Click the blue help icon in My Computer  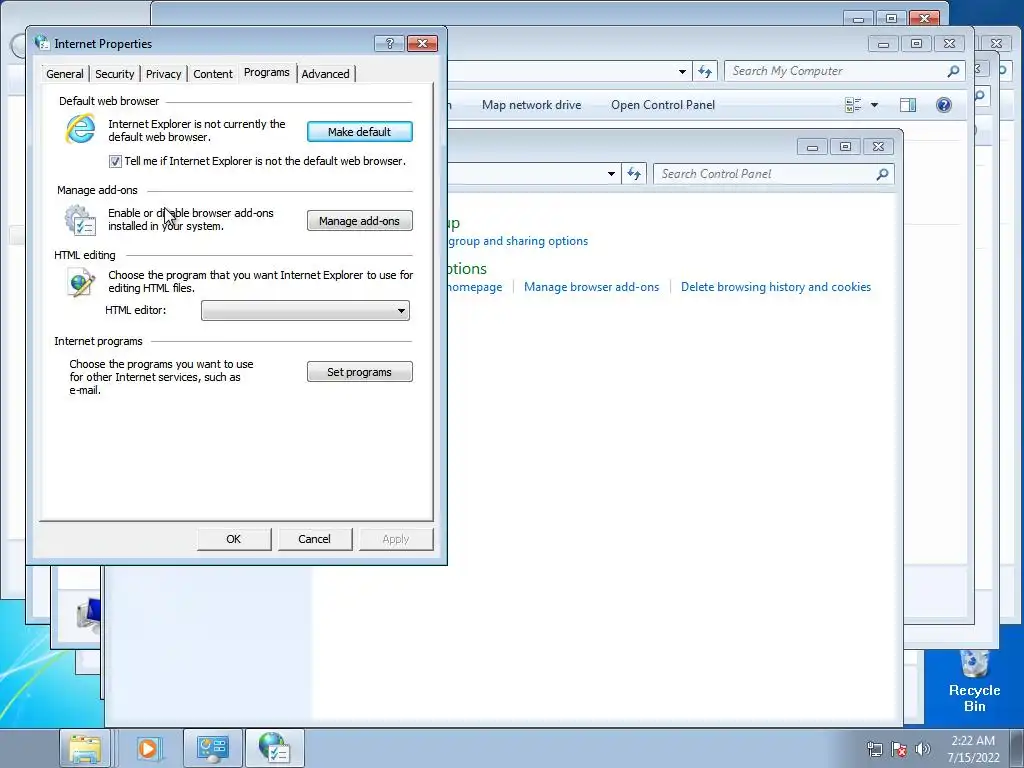coord(944,105)
